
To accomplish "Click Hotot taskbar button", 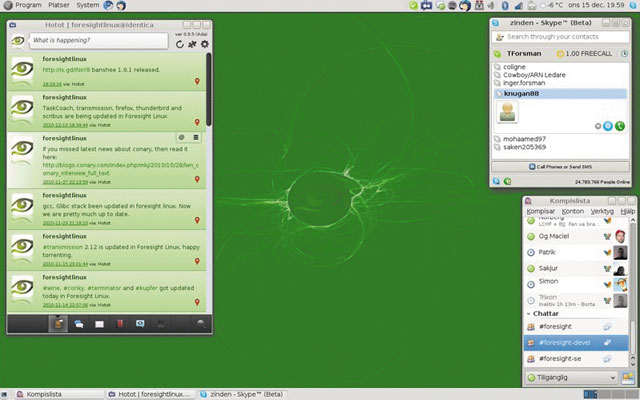I will click(151, 394).
